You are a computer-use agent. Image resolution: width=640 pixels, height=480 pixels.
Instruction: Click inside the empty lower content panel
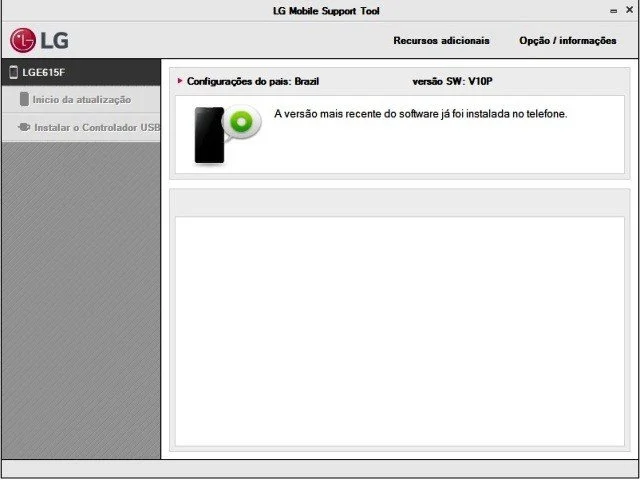pyautogui.click(x=400, y=331)
